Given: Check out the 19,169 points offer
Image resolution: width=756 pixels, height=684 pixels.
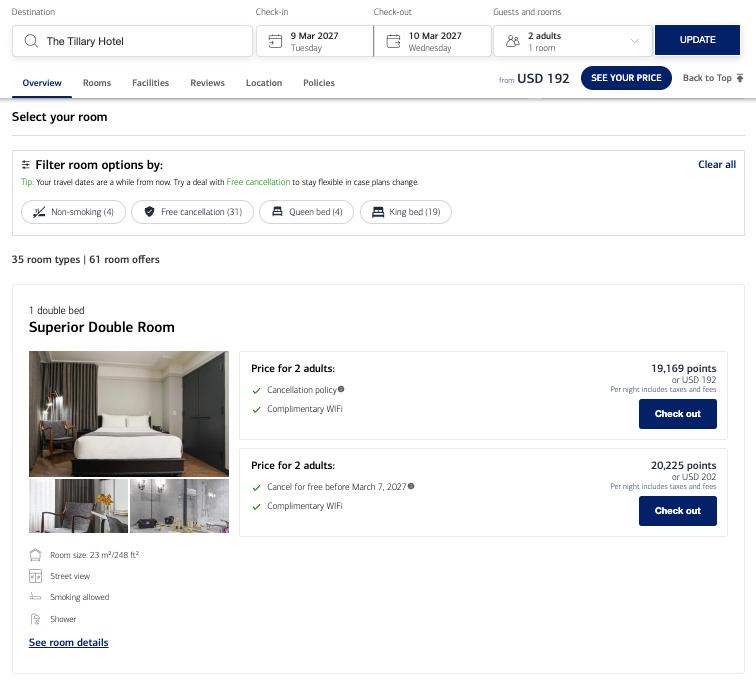Looking at the screenshot, I should (x=677, y=414).
